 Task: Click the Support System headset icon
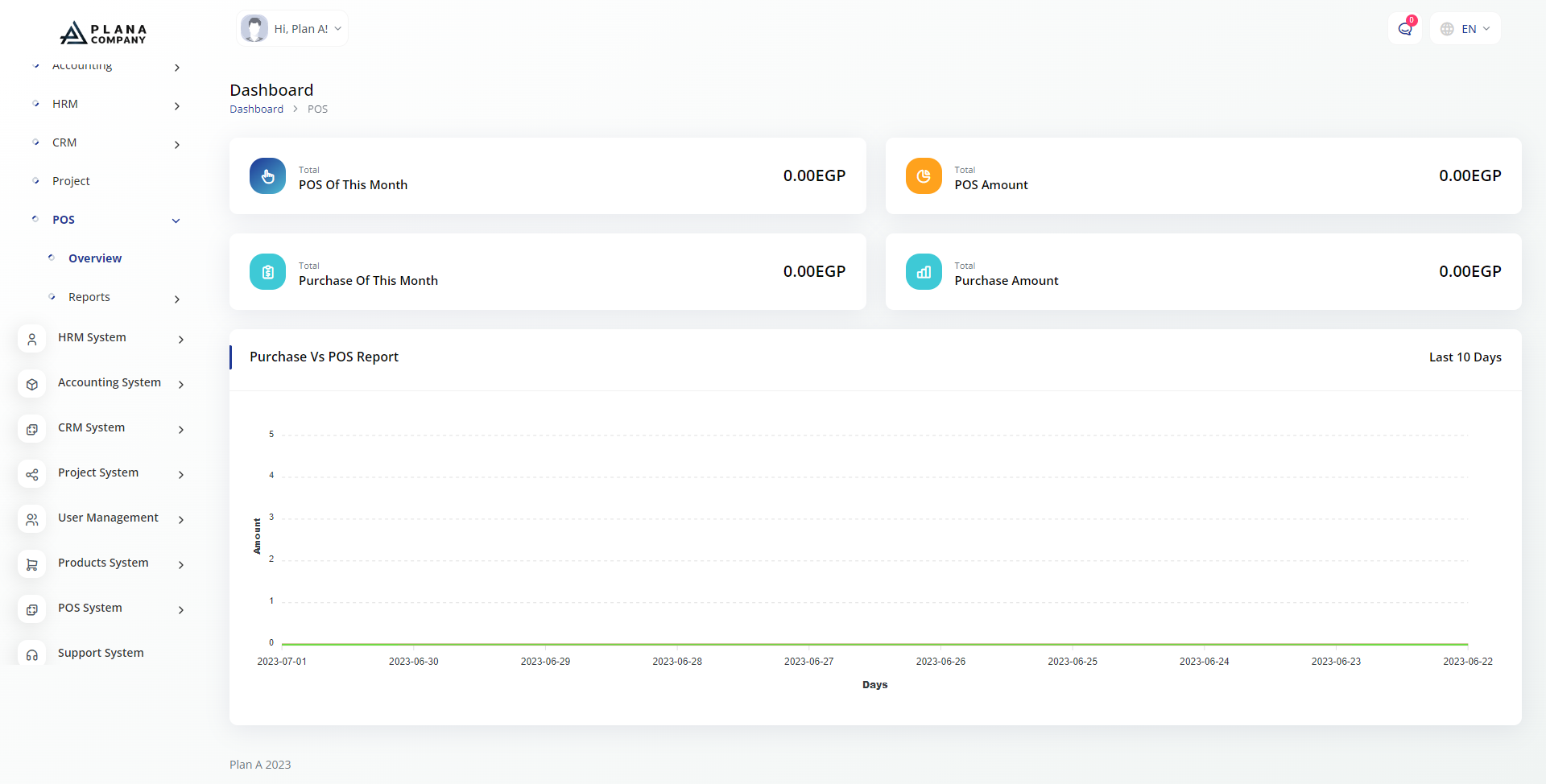point(32,654)
